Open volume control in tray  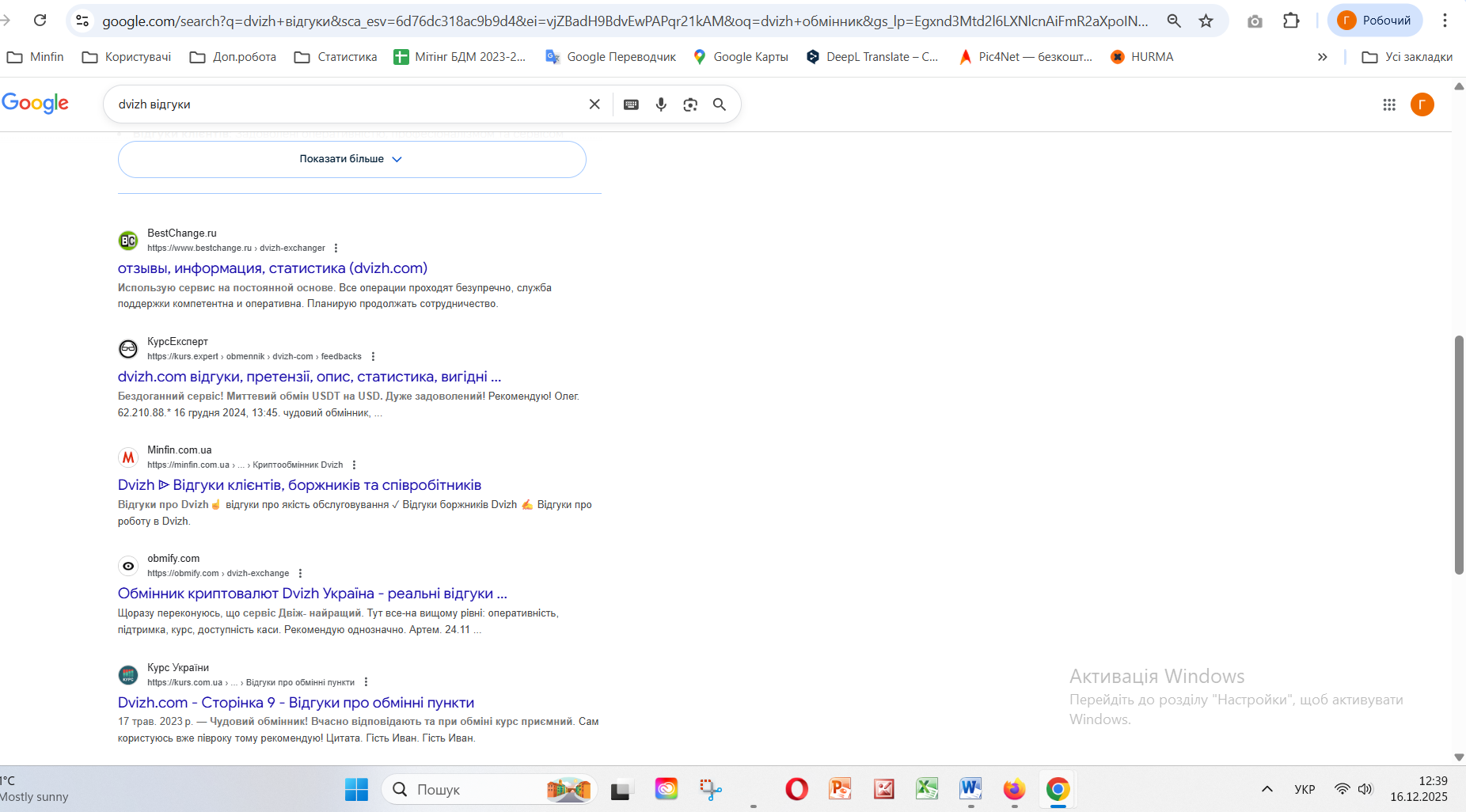(1365, 789)
